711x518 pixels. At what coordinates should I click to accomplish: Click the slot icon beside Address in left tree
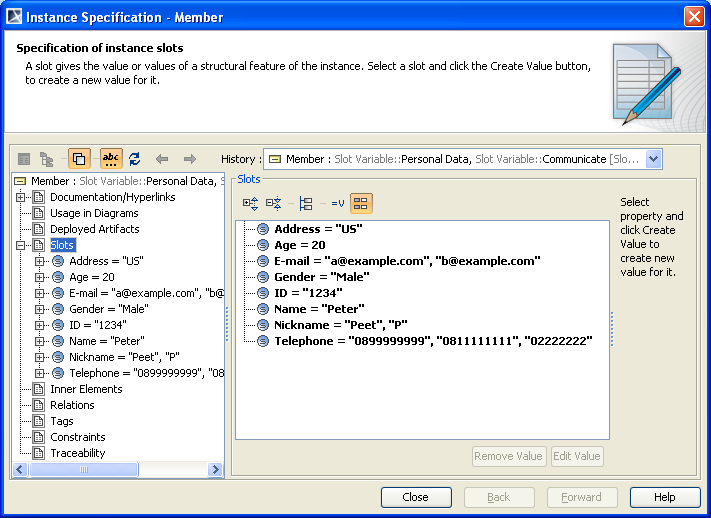(58, 261)
